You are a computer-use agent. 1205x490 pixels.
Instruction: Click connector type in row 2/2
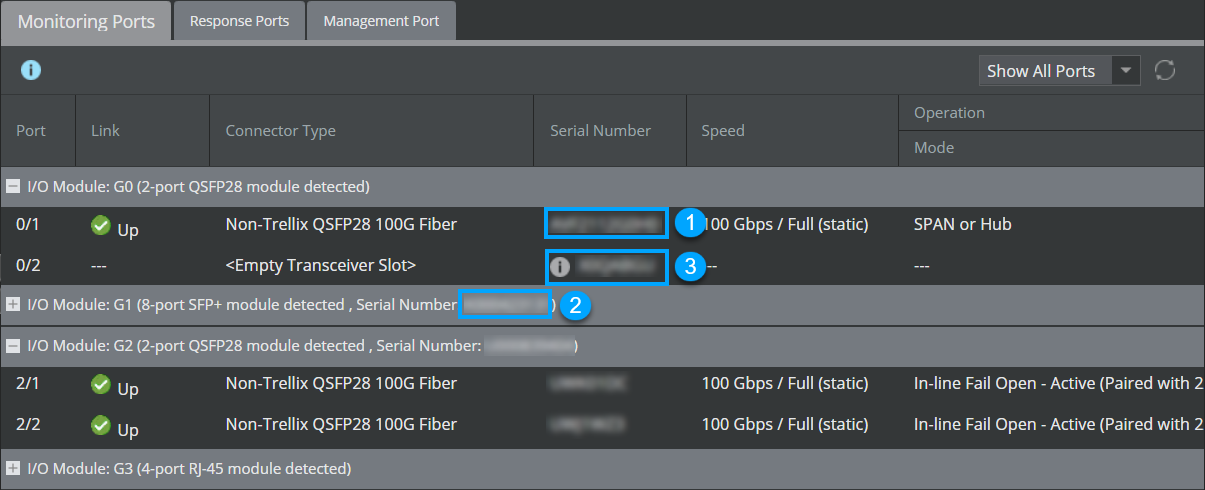[341, 424]
